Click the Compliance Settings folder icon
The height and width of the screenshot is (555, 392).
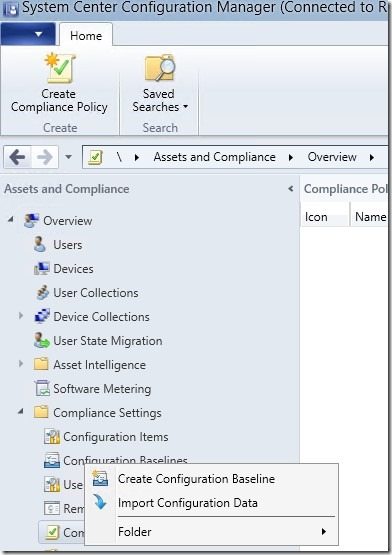(41, 412)
